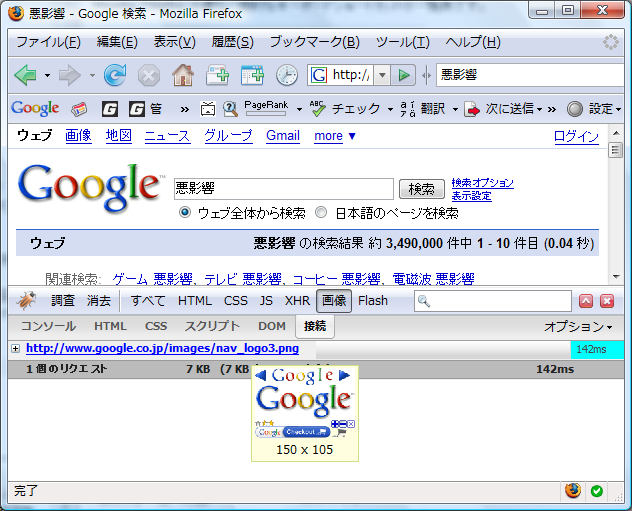
Task: Filter network requests by すべて
Action: (148, 301)
